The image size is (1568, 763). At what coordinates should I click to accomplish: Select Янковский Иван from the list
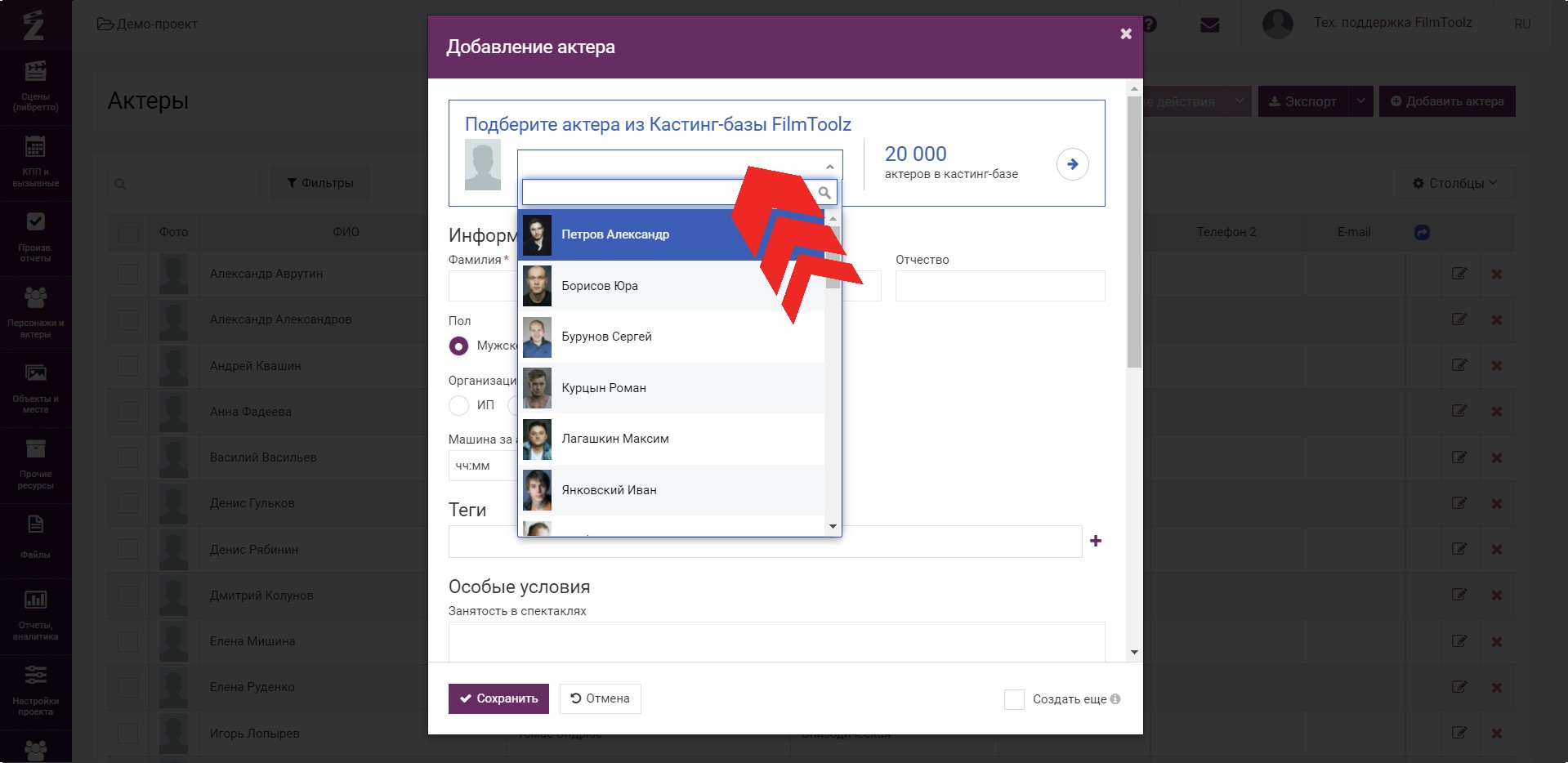pos(671,490)
